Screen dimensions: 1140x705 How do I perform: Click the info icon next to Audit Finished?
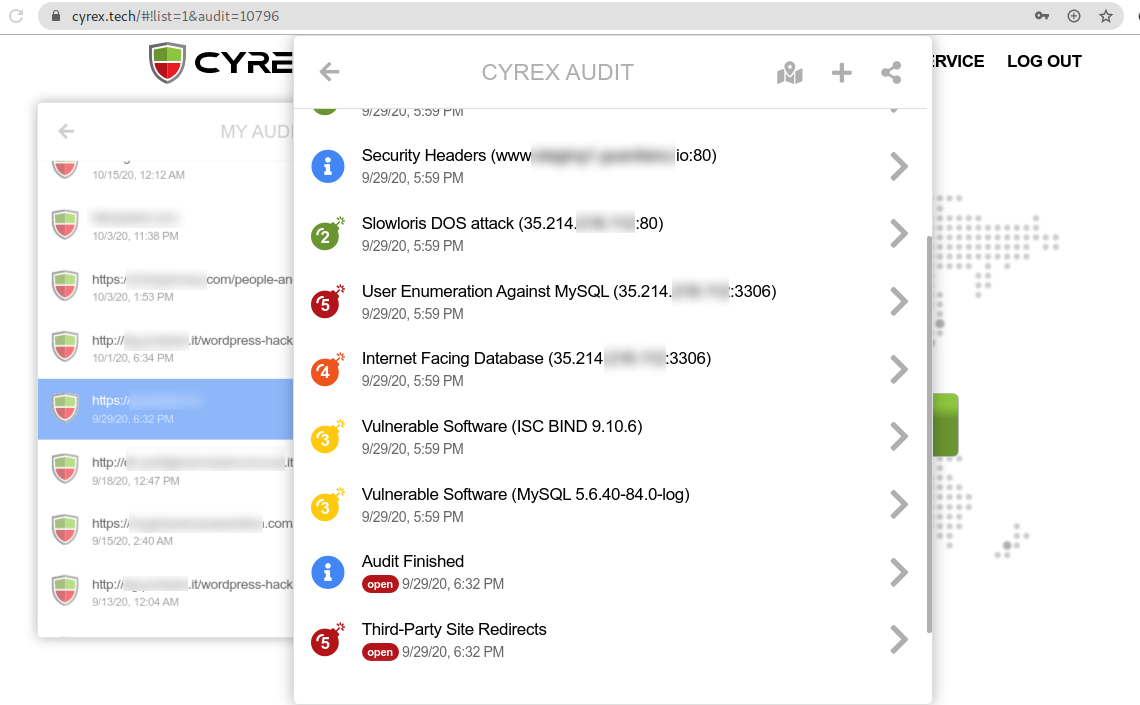[x=327, y=572]
